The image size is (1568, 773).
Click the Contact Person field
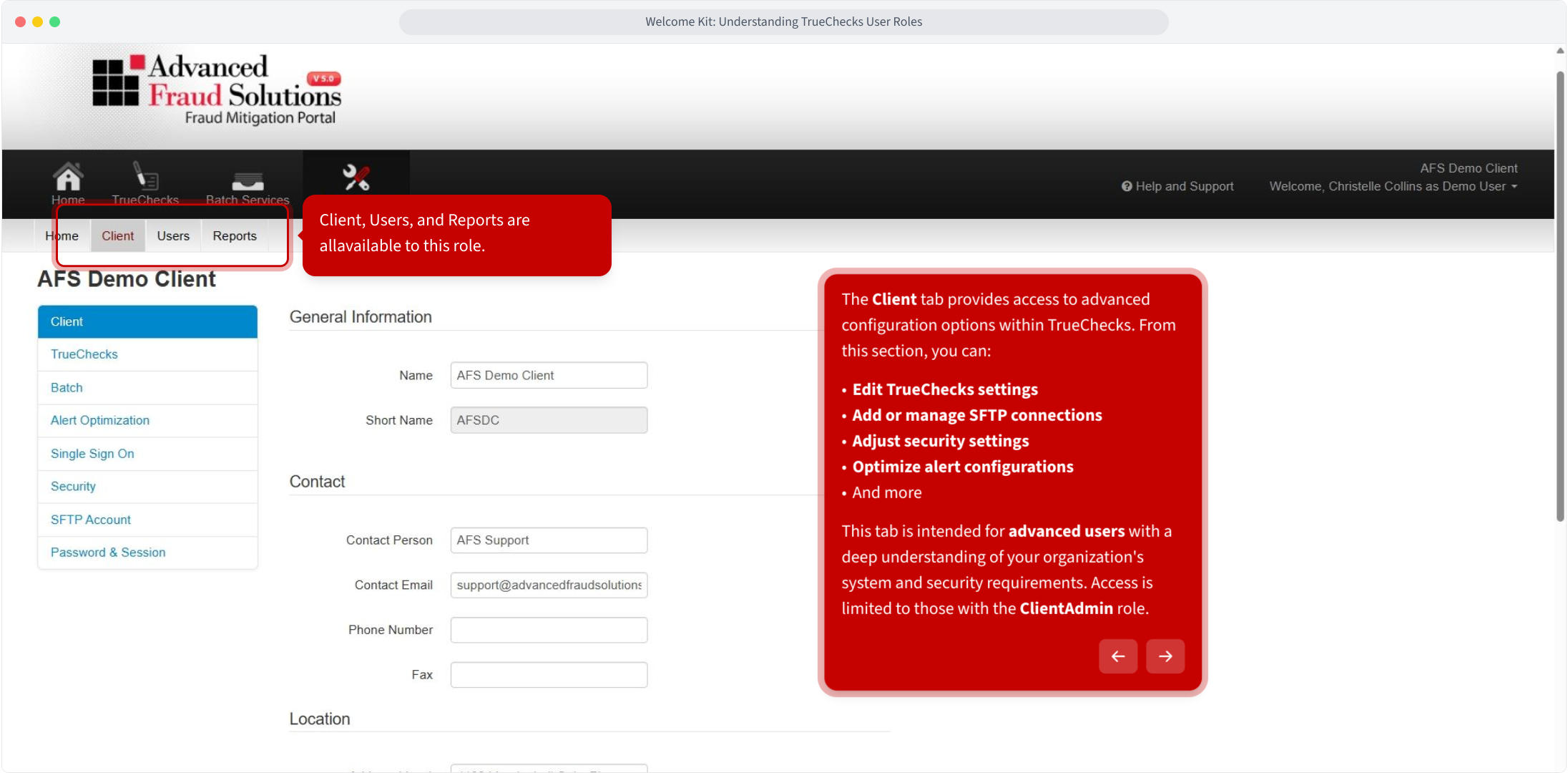549,540
